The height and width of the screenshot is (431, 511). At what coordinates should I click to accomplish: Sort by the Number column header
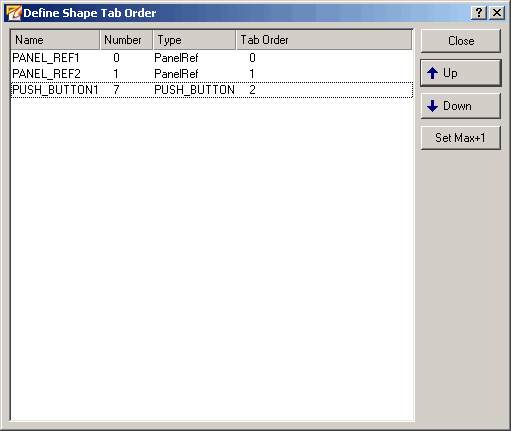click(126, 40)
